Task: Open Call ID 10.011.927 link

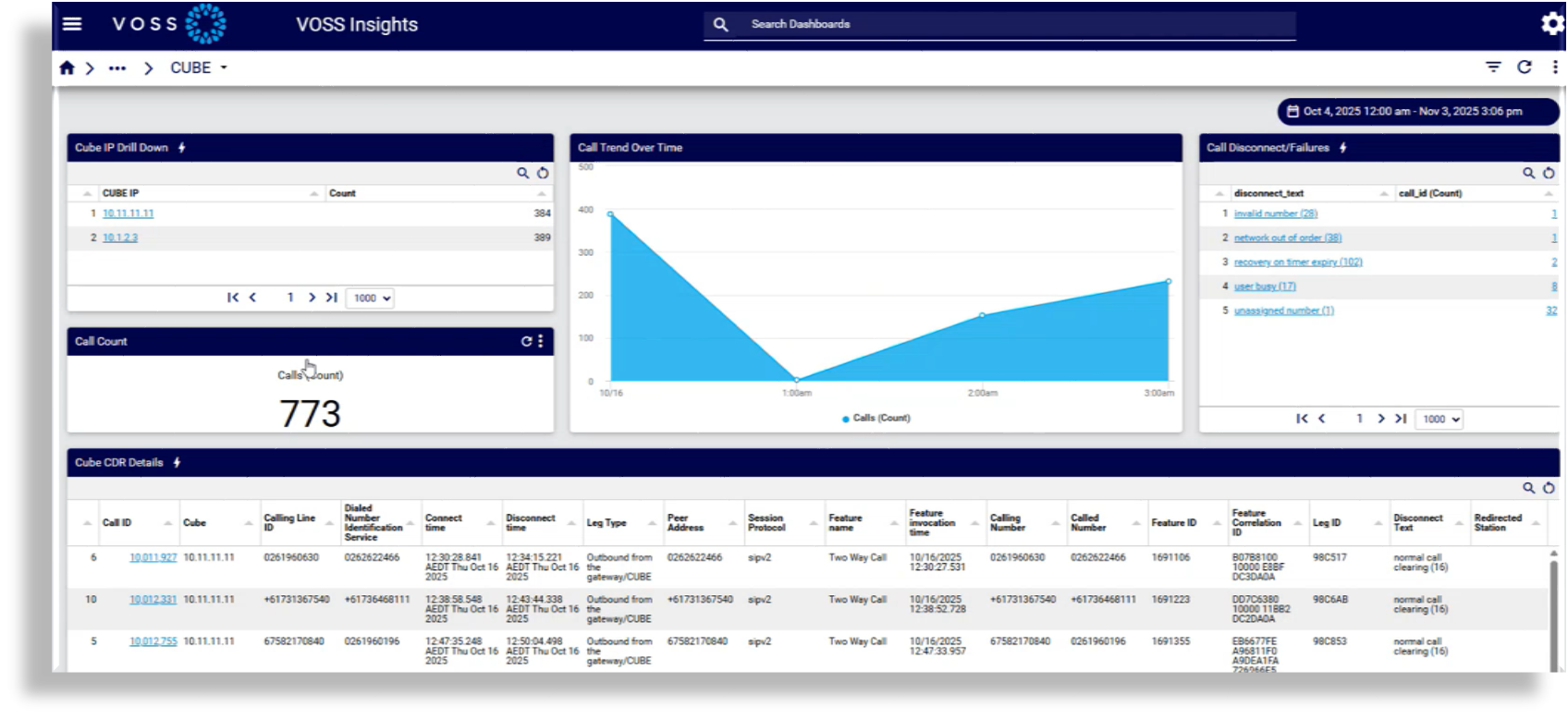Action: [153, 557]
